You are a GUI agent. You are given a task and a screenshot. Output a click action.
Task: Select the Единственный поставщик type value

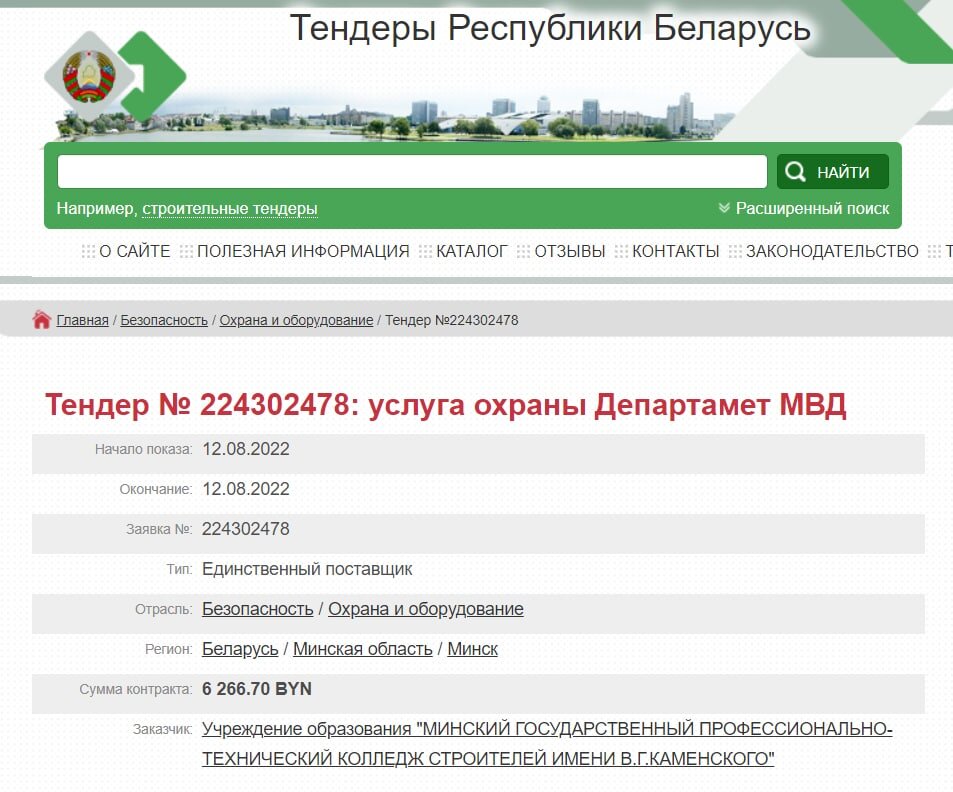307,569
